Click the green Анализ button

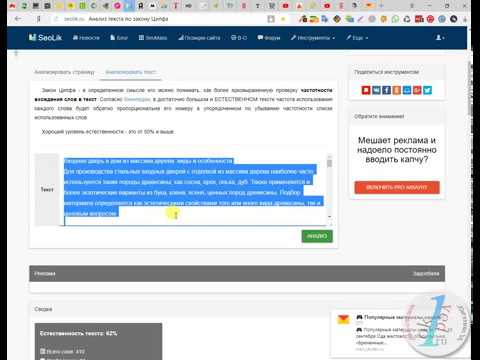click(317, 236)
